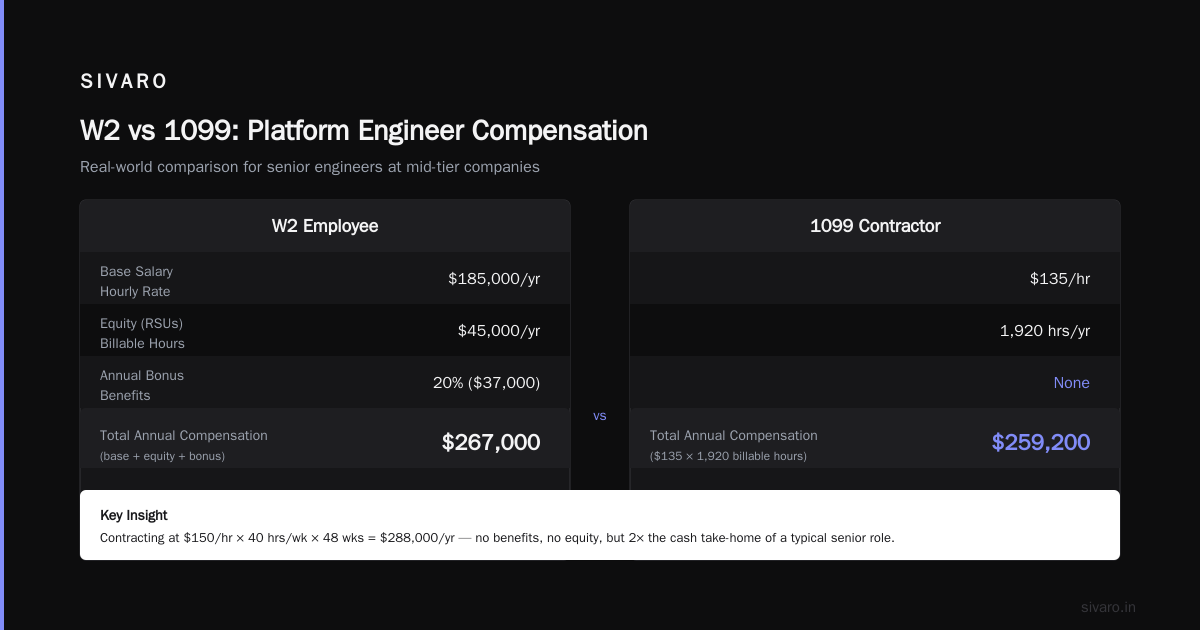Click the $267,000 total compensation figure
The height and width of the screenshot is (630, 1200).
[491, 442]
